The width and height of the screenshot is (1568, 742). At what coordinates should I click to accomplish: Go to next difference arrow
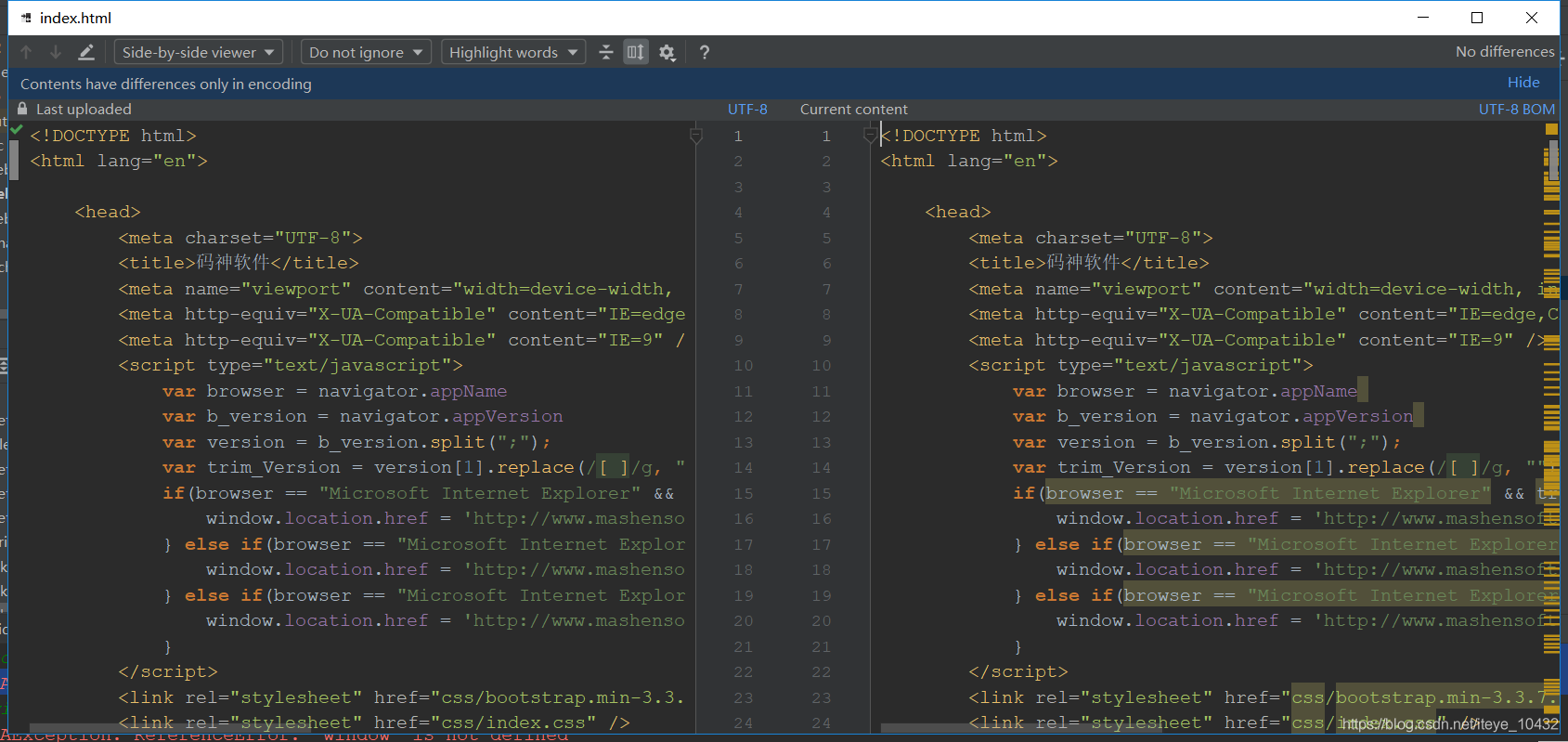(x=56, y=53)
